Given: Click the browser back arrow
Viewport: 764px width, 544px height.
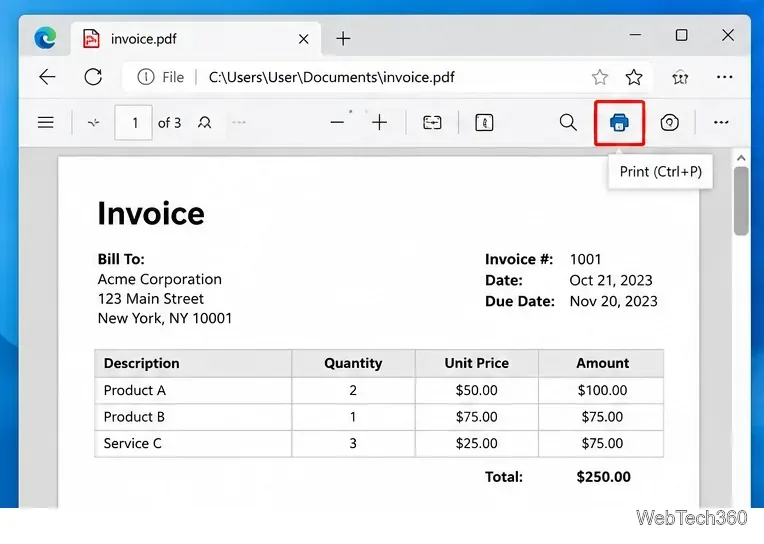Looking at the screenshot, I should 47,77.
